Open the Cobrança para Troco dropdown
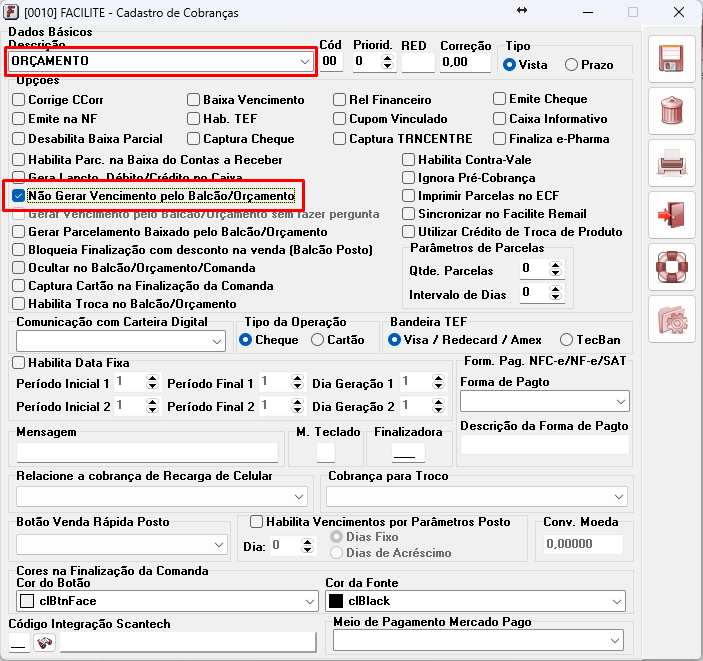The width and height of the screenshot is (703, 661). 619,497
